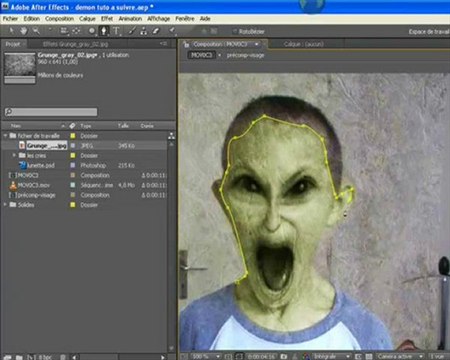
Task: Select the Brush tool
Action: point(132,31)
